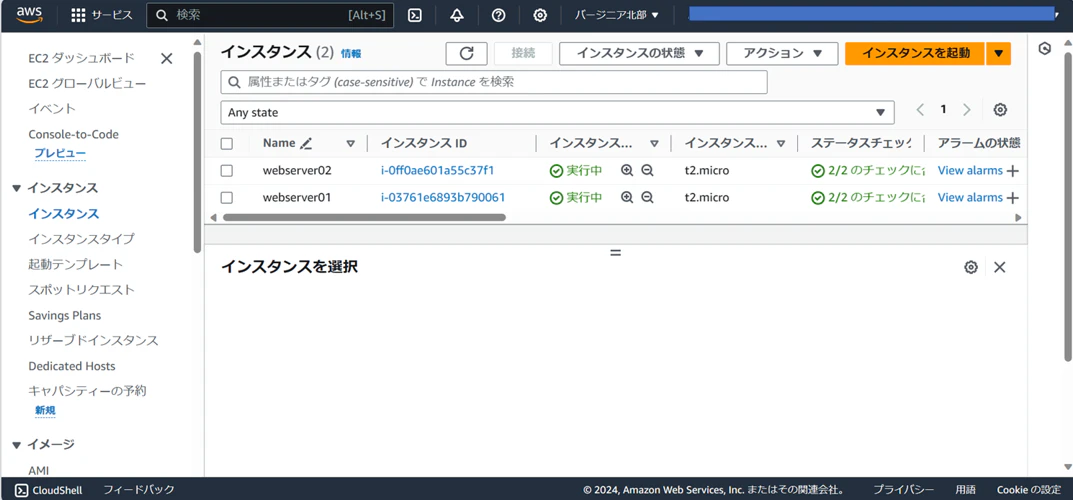The height and width of the screenshot is (500, 1073).
Task: Go to next page of instances
Action: coord(967,110)
